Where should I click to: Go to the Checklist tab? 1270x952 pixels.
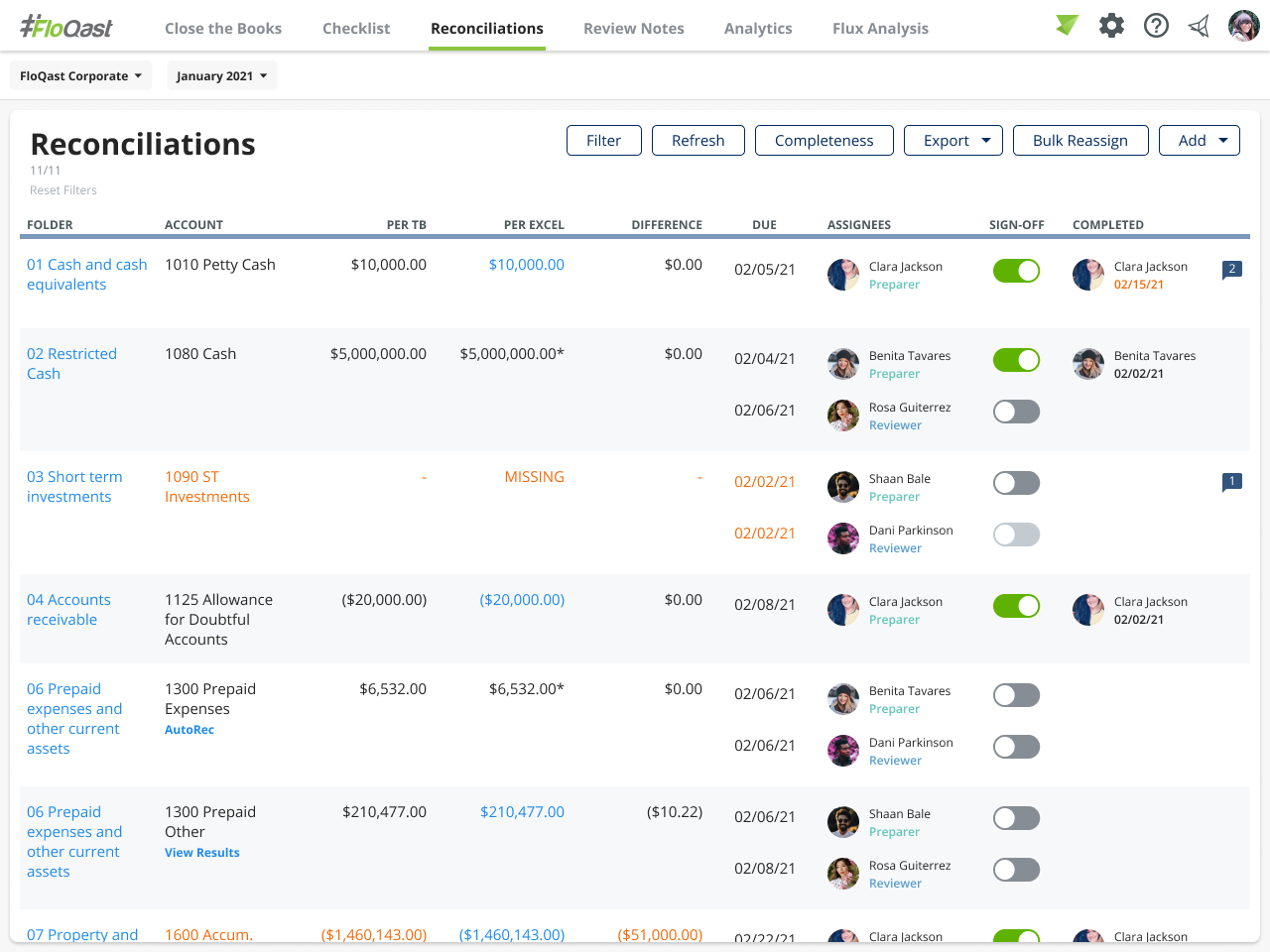point(356,29)
